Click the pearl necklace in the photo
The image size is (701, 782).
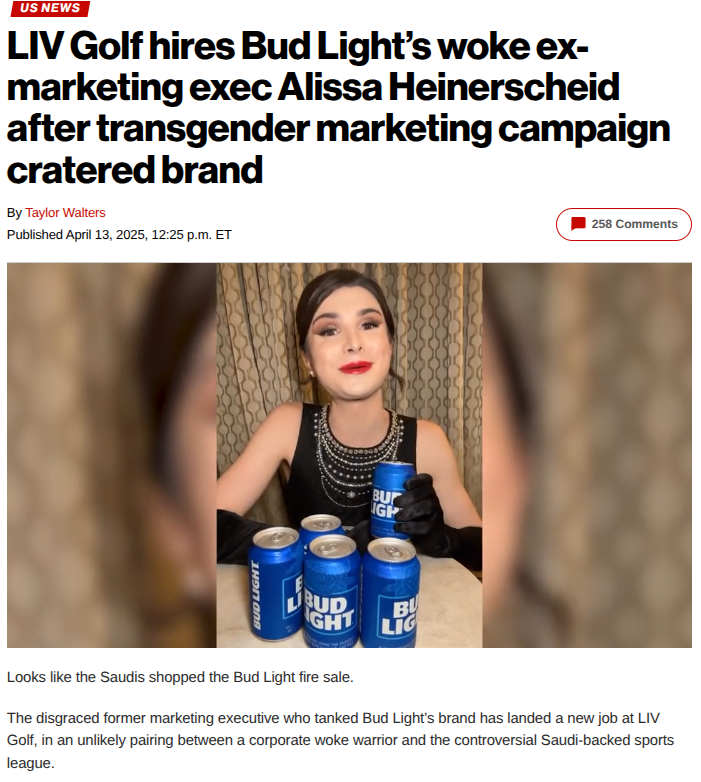point(356,449)
